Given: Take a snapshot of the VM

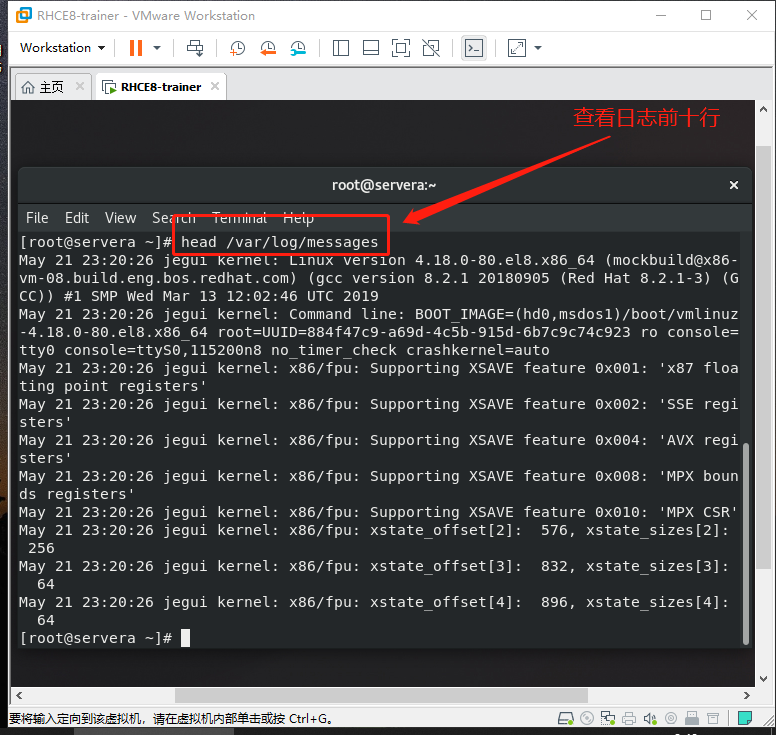Looking at the screenshot, I should click(238, 48).
